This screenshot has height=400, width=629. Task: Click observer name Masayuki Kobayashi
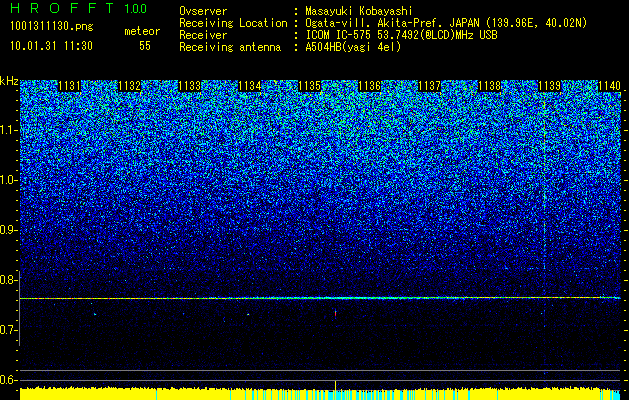pyautogui.click(x=359, y=11)
